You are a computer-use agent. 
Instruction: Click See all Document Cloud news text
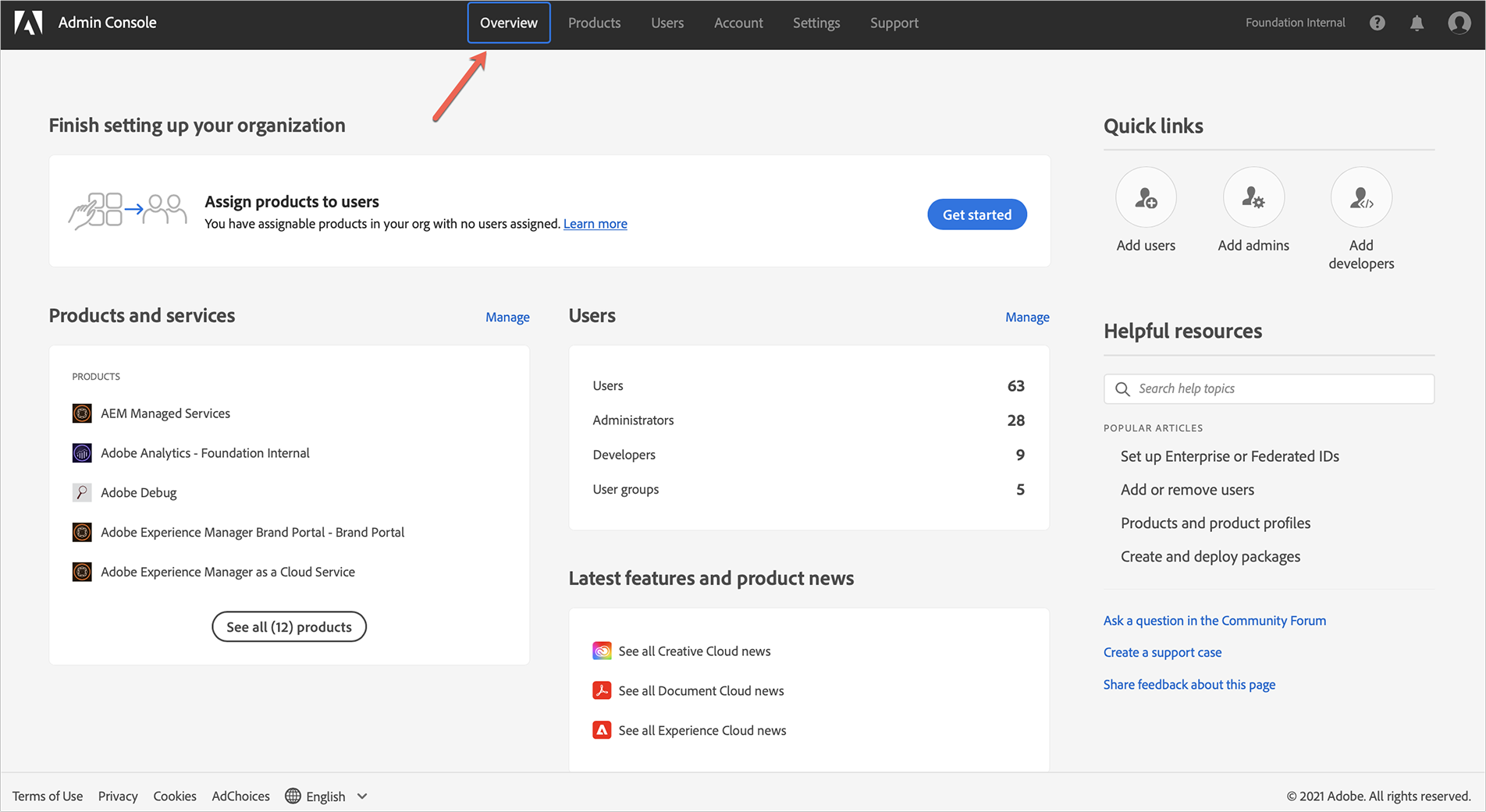click(x=701, y=690)
